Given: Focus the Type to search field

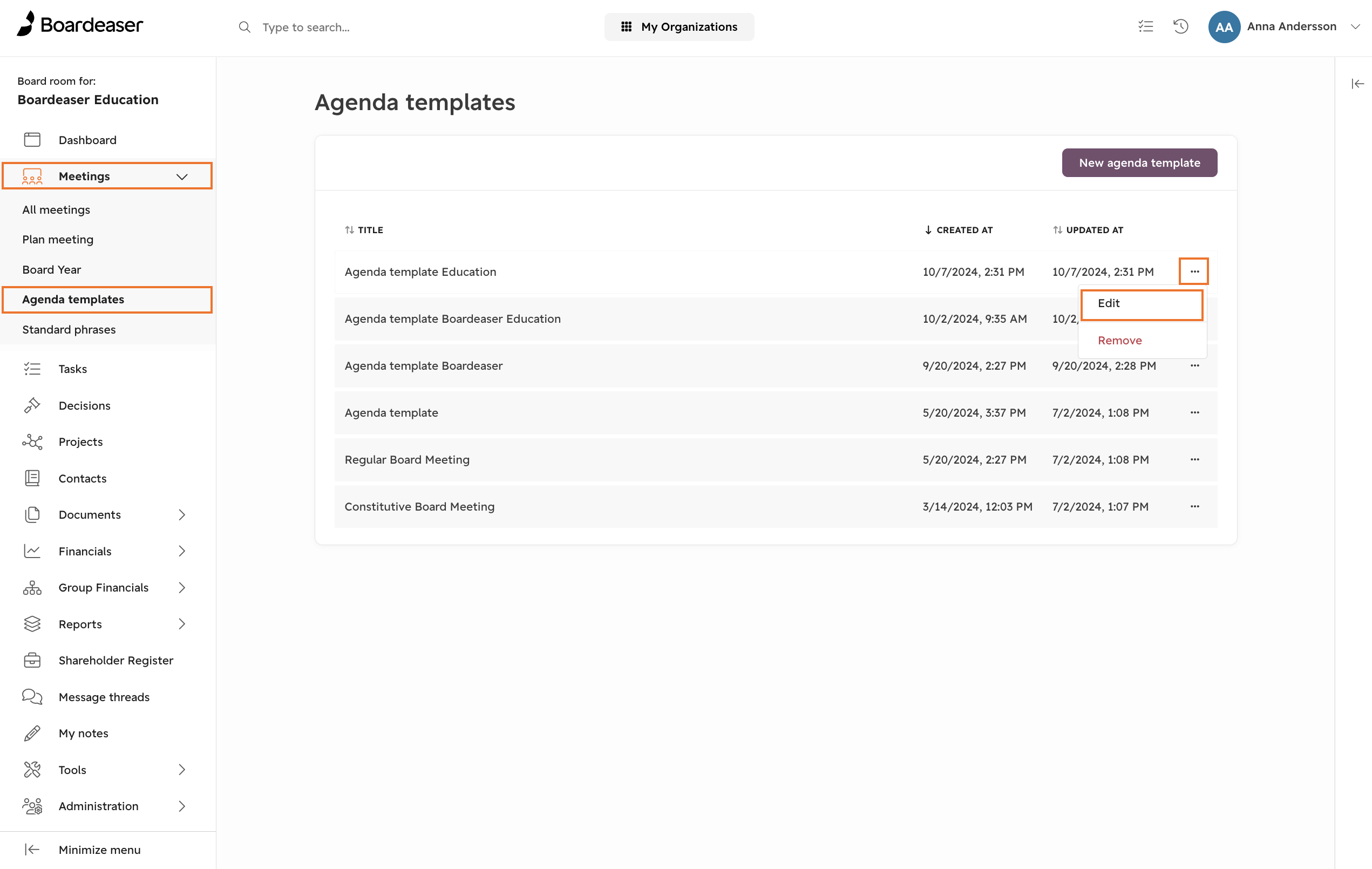Looking at the screenshot, I should click(x=305, y=27).
